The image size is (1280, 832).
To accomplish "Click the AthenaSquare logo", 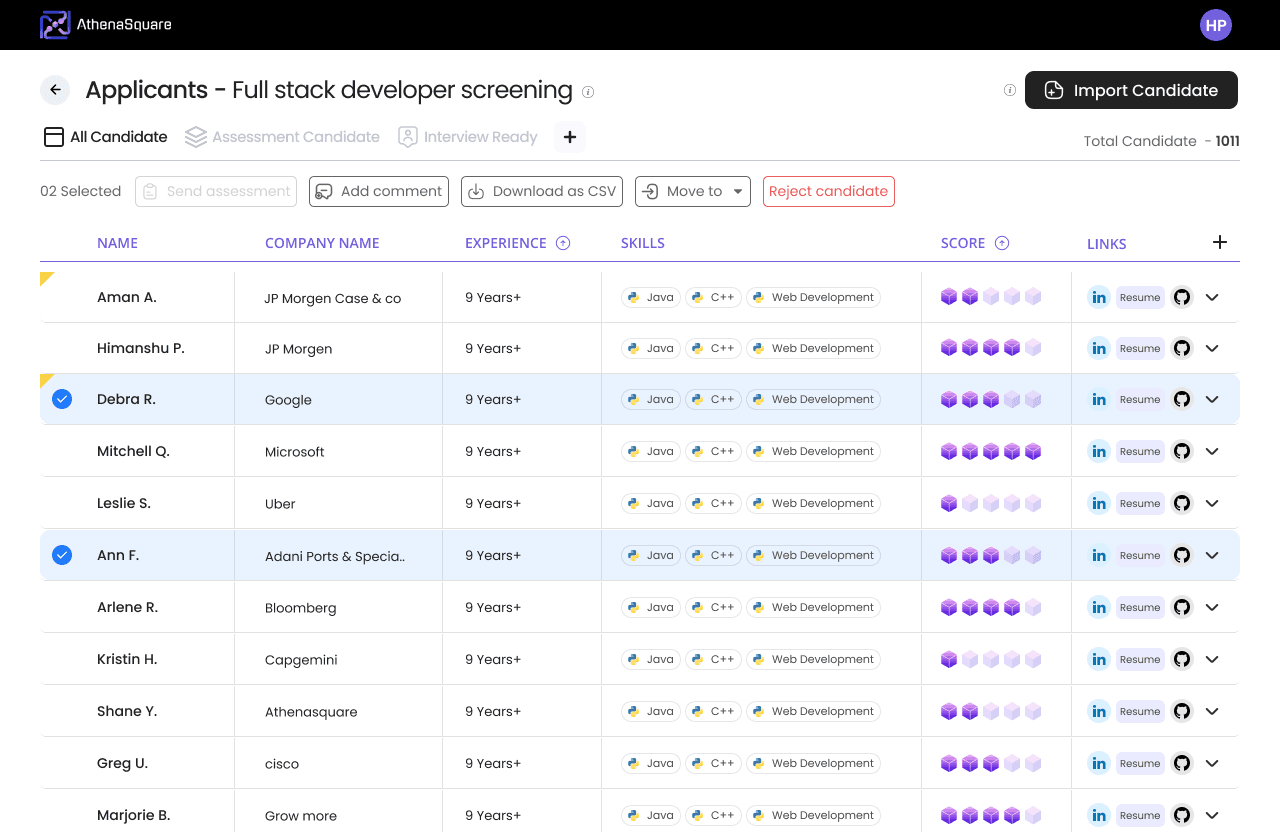I will (x=106, y=25).
